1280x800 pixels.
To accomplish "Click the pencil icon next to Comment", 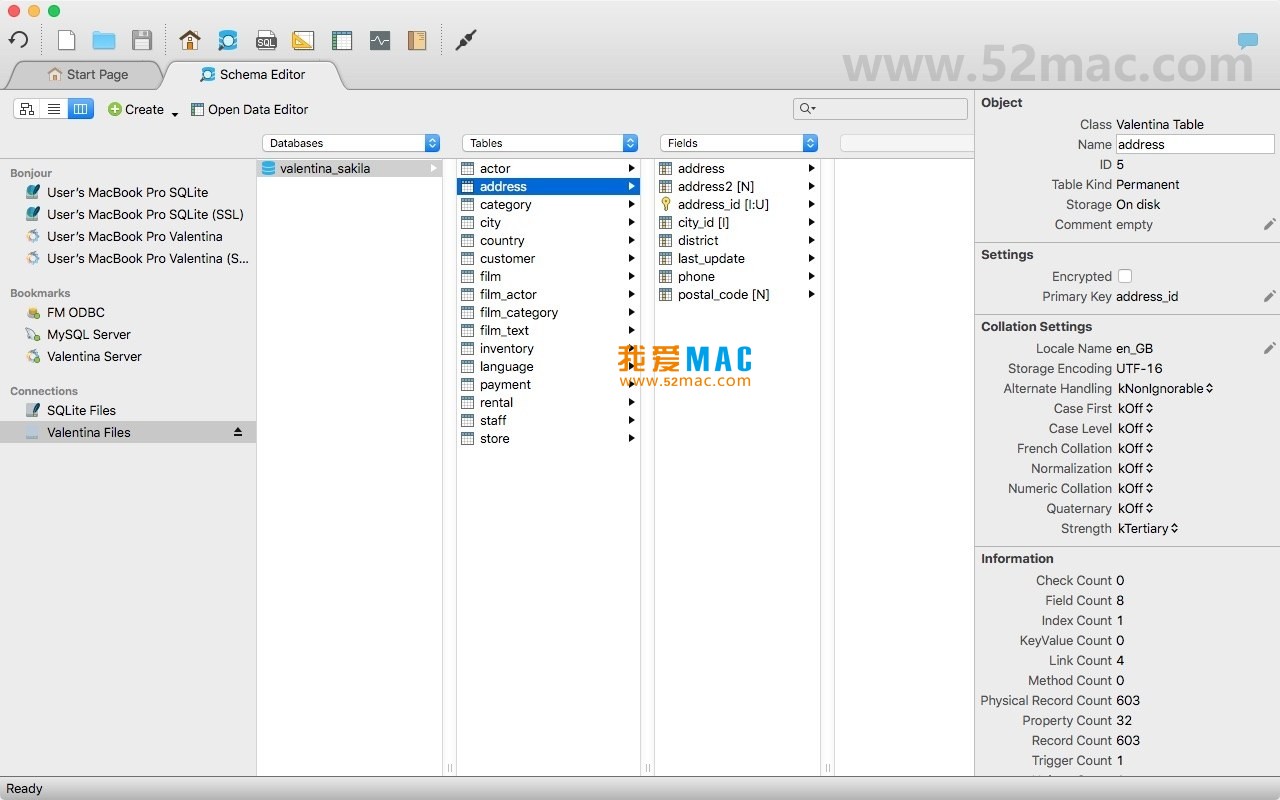I will coord(1268,225).
